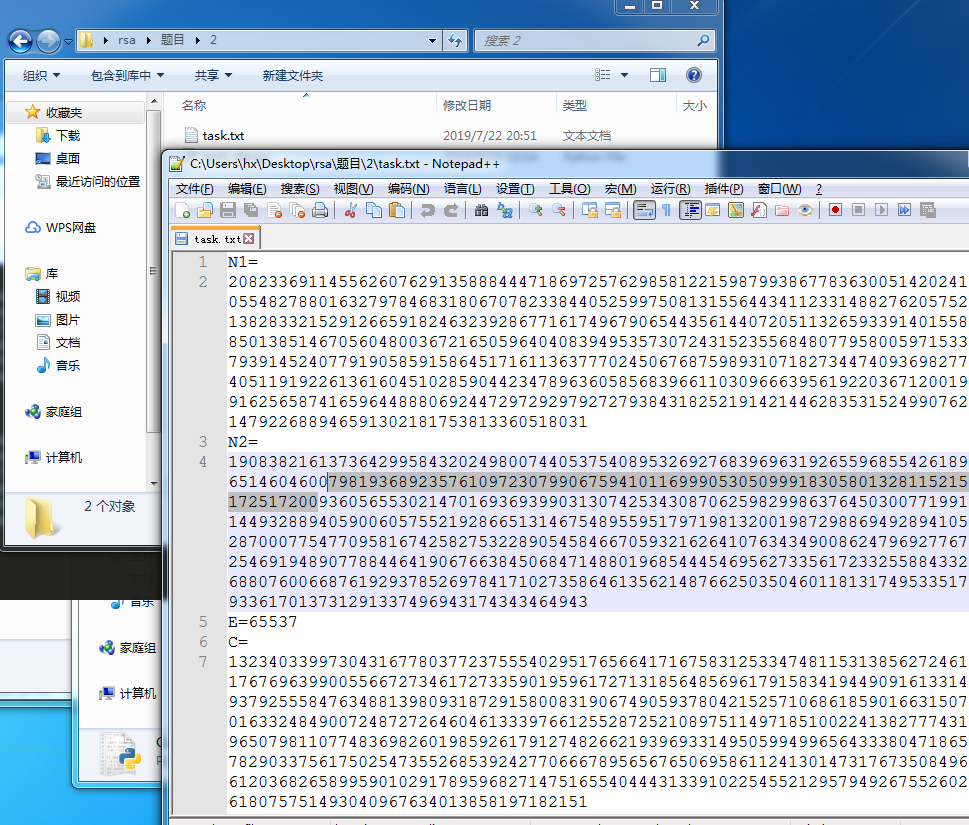Click 新建文件夹 in Explorer

click(293, 75)
